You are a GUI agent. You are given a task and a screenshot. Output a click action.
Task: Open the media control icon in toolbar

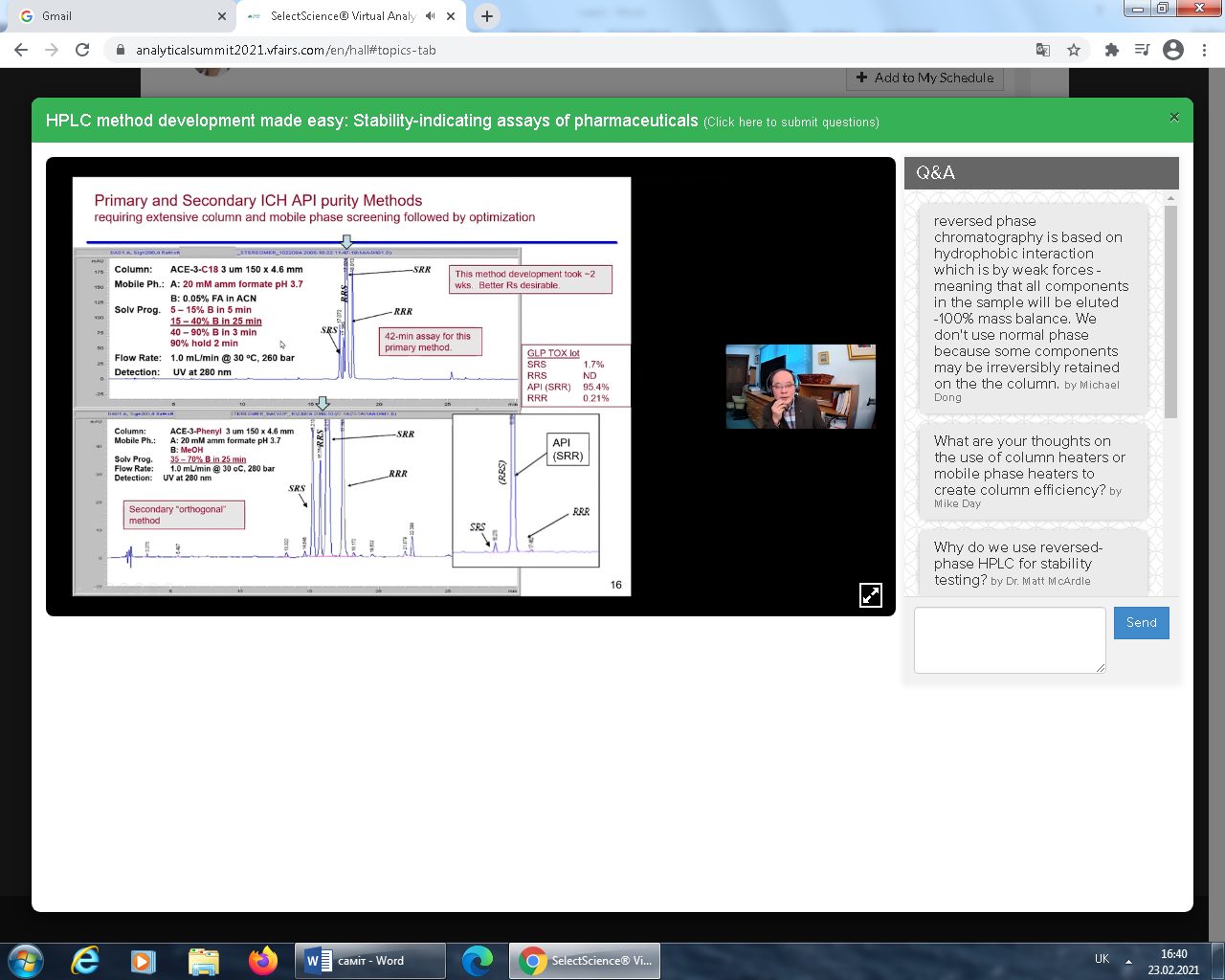(1142, 50)
